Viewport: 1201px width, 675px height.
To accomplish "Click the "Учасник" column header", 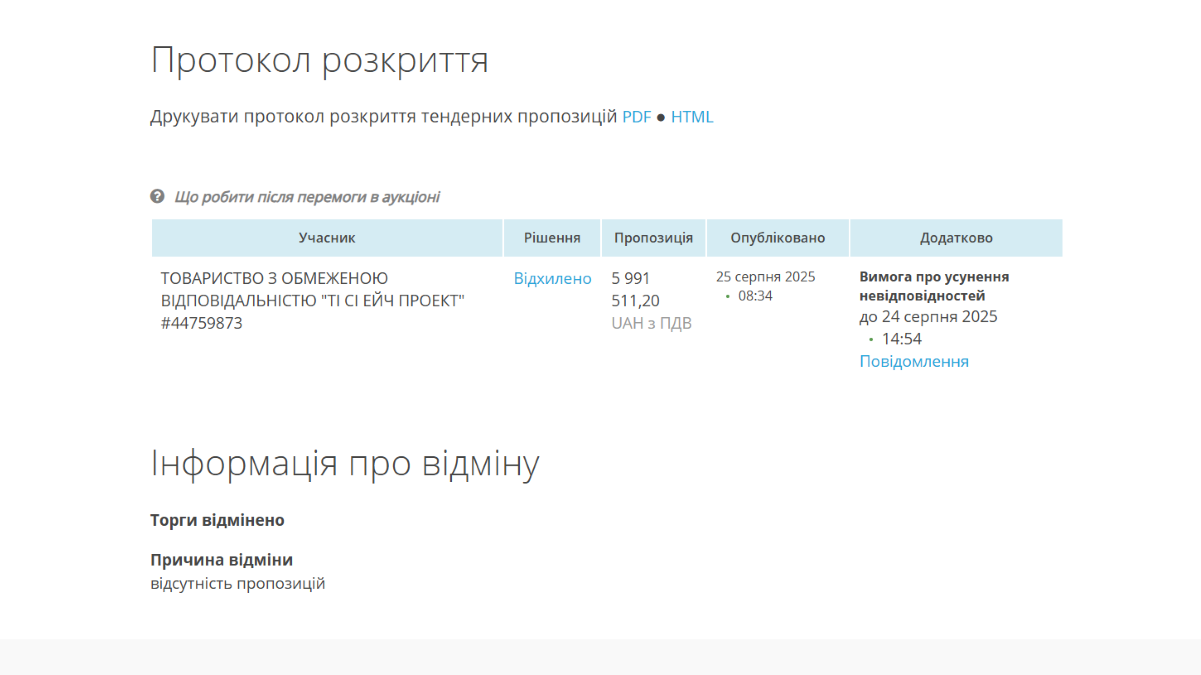I will (327, 238).
